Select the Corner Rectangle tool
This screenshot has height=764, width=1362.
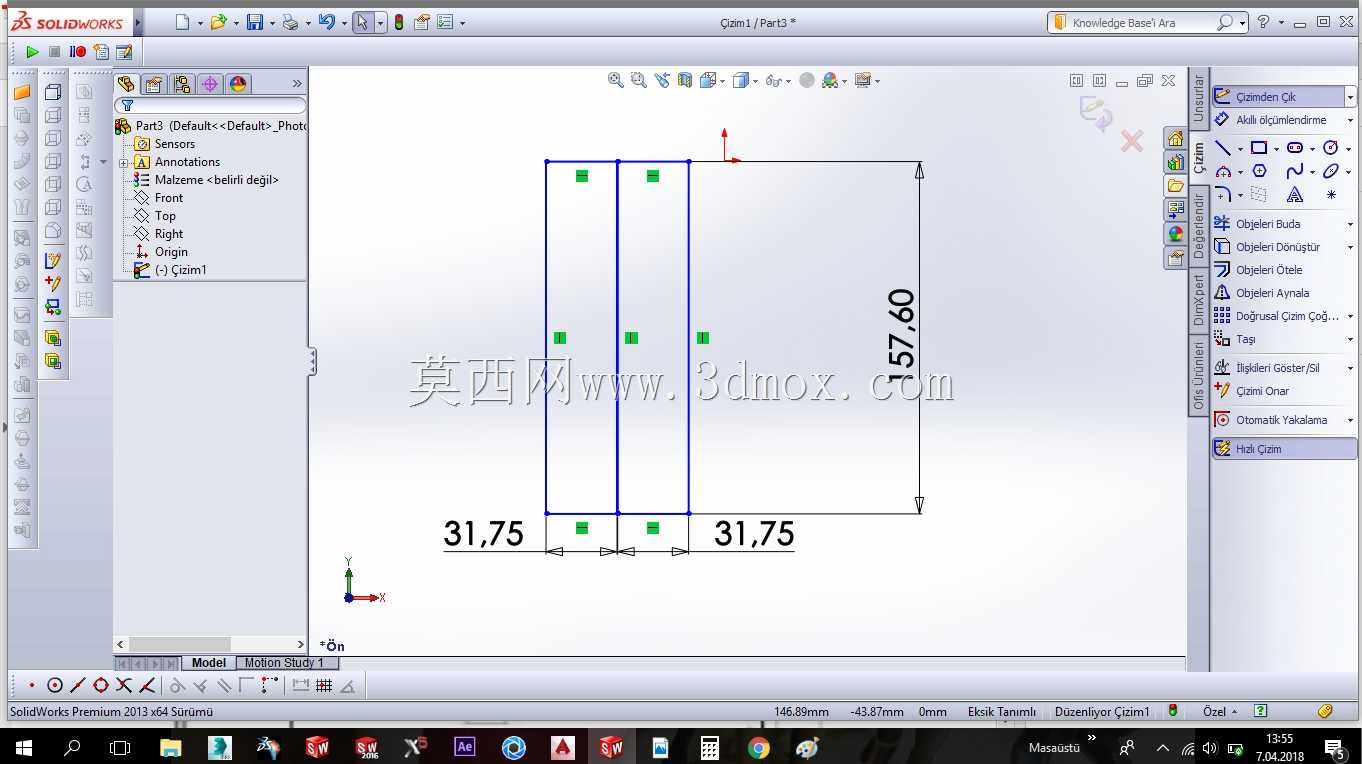tap(1259, 148)
